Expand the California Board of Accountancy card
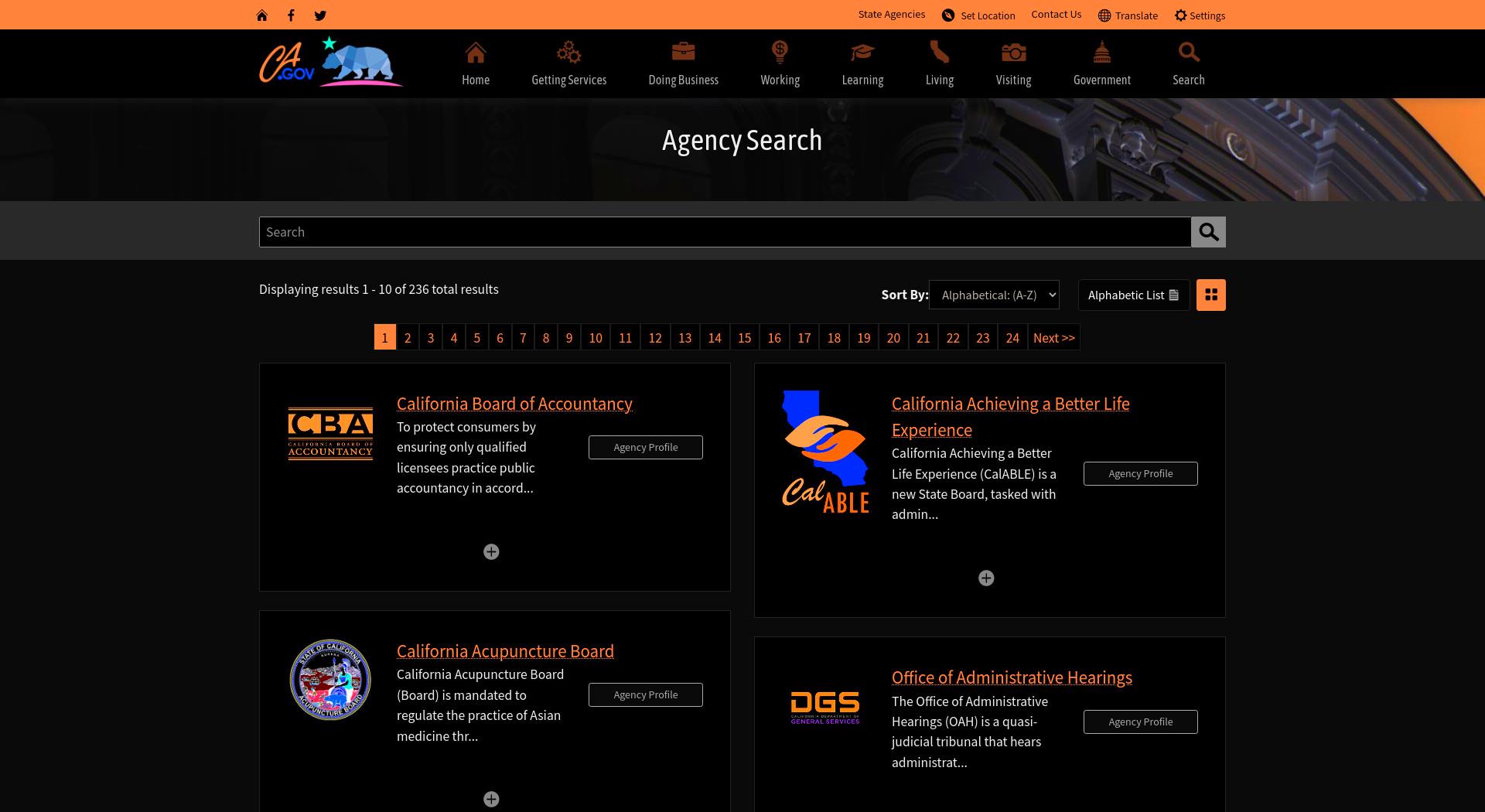 point(491,551)
